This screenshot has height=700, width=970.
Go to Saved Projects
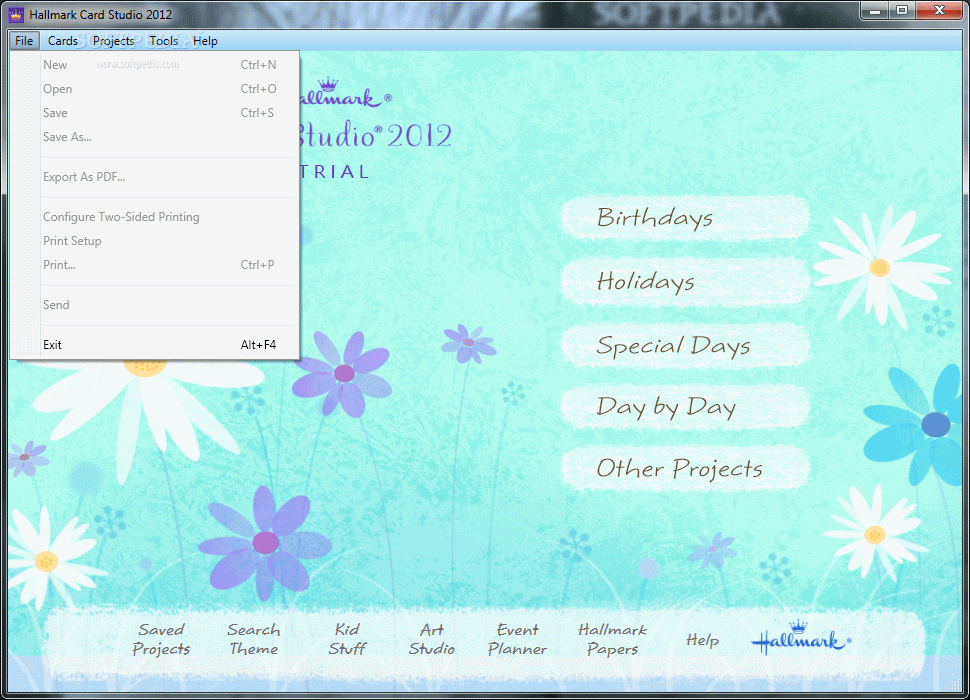(x=161, y=639)
